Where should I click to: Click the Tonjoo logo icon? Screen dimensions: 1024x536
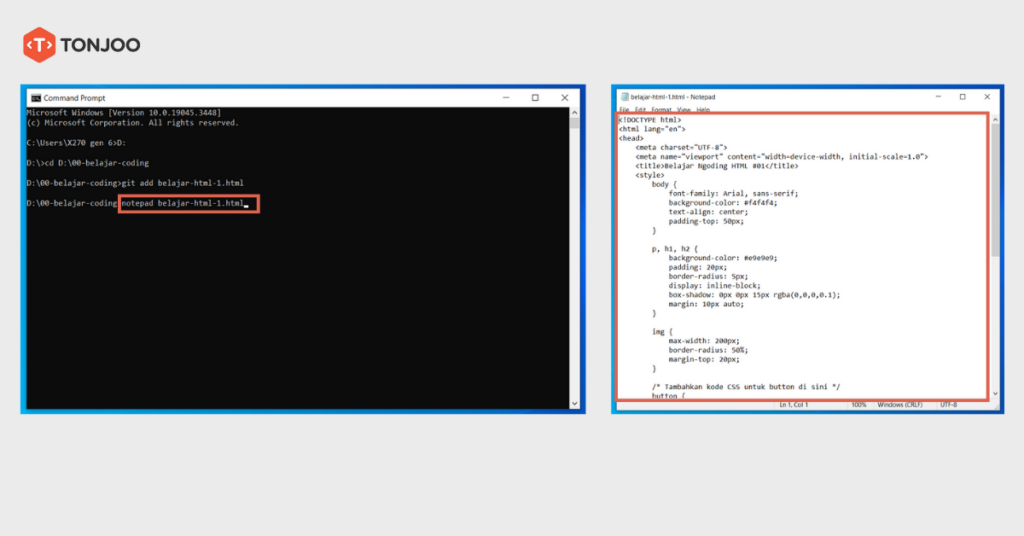(x=39, y=44)
